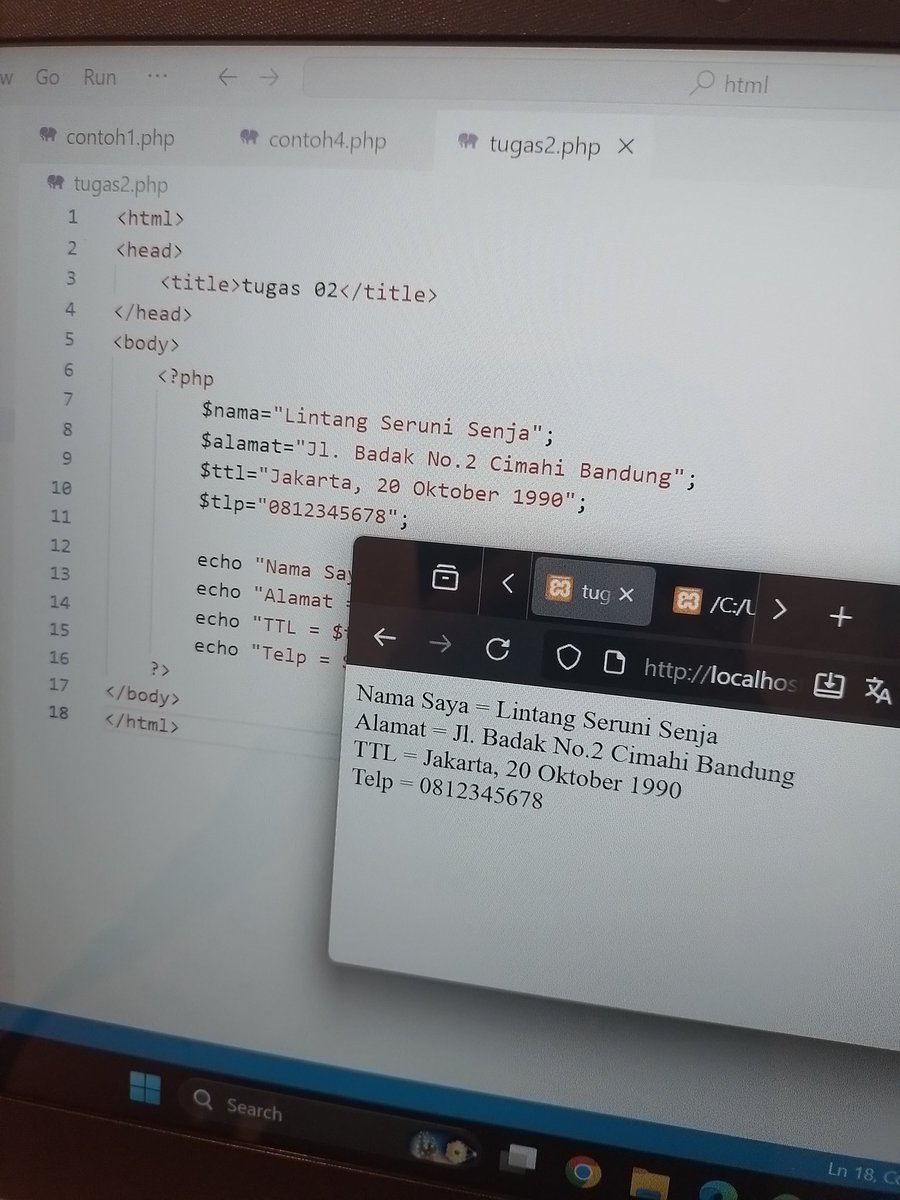Viewport: 900px width, 1200px height.
Task: Switch to the contoh1.php editor tab
Action: pos(107,137)
